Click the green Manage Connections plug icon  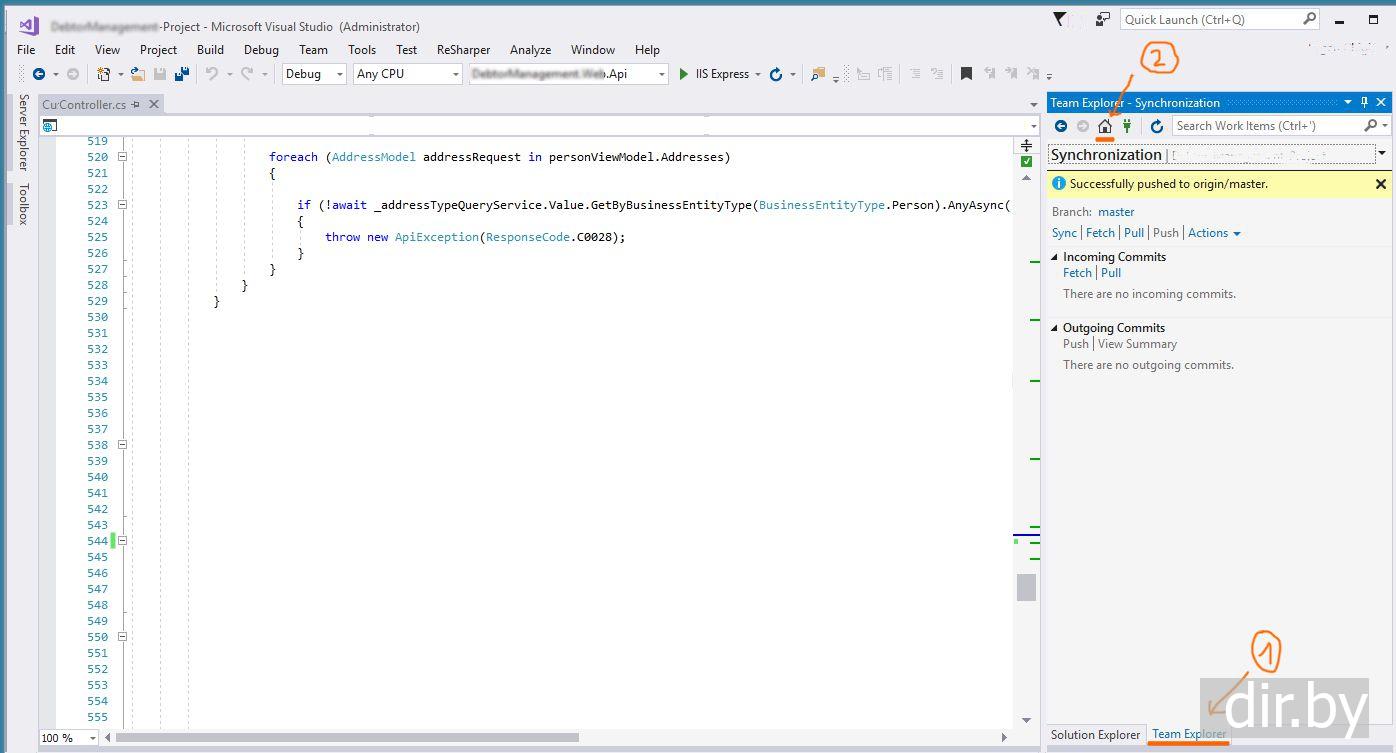(x=1127, y=126)
